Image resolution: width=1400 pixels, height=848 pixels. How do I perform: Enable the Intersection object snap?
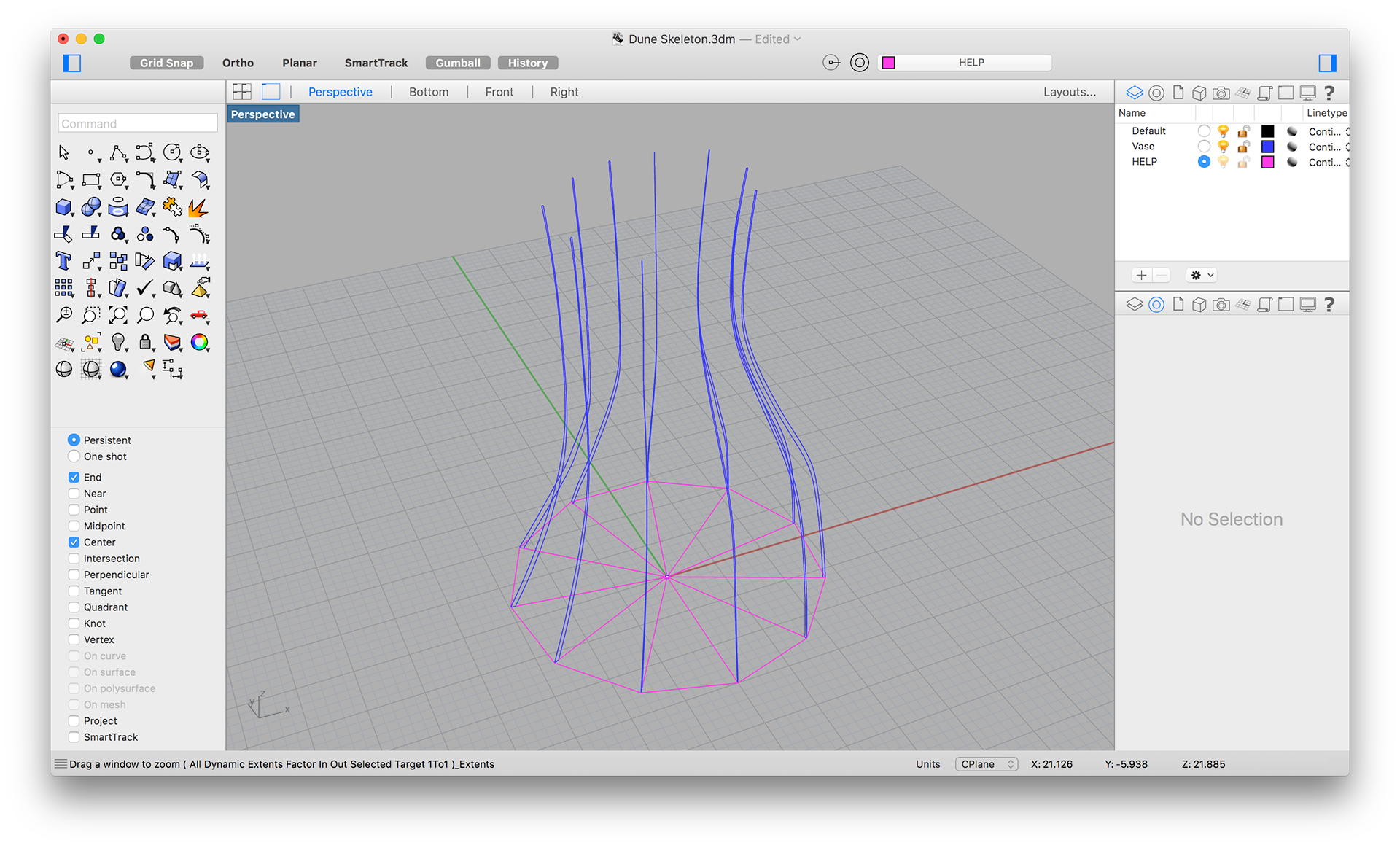point(74,559)
